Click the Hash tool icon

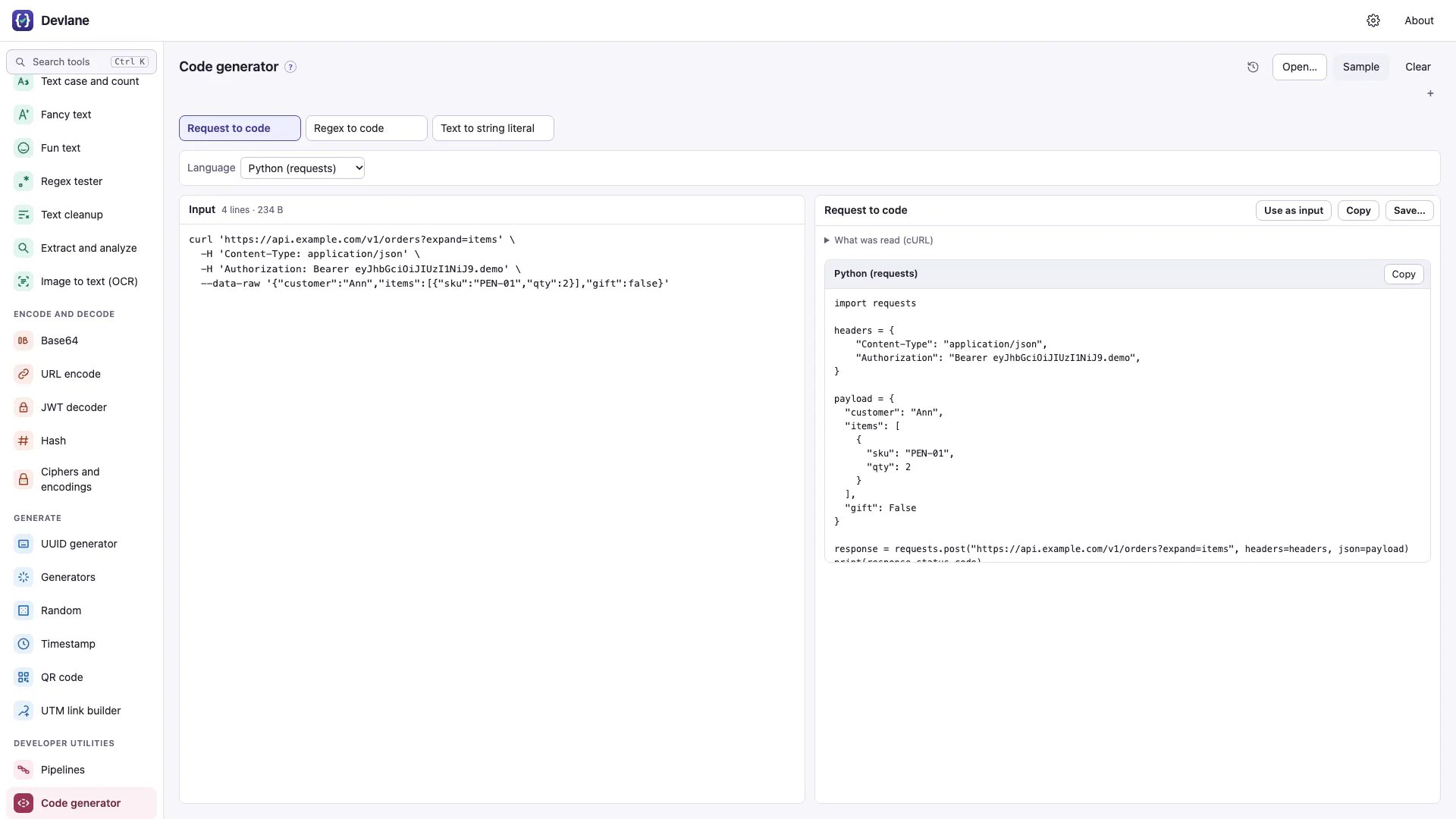(24, 441)
